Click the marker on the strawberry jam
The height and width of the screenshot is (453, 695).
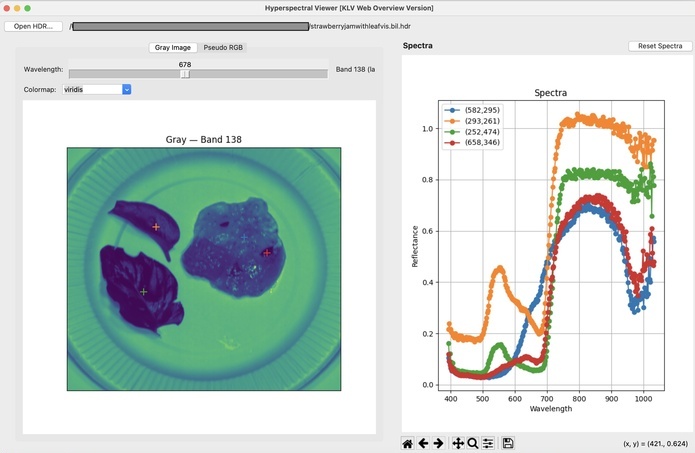point(266,253)
